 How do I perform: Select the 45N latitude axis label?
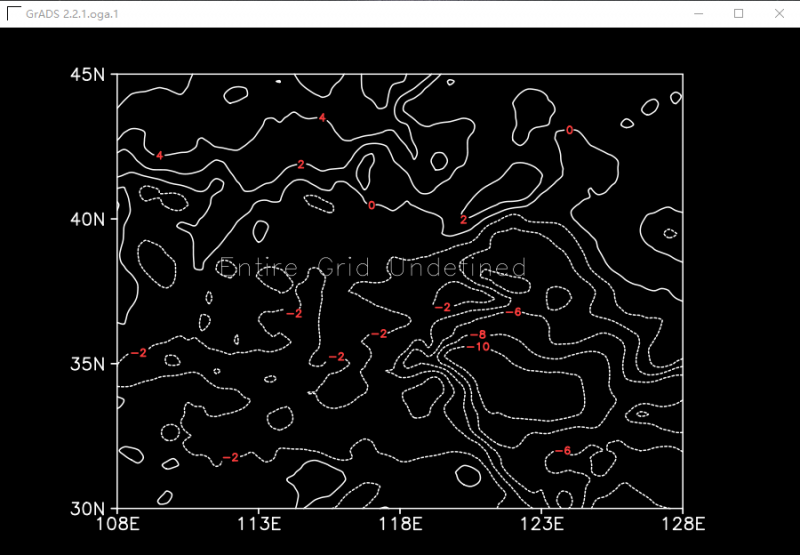[x=89, y=75]
